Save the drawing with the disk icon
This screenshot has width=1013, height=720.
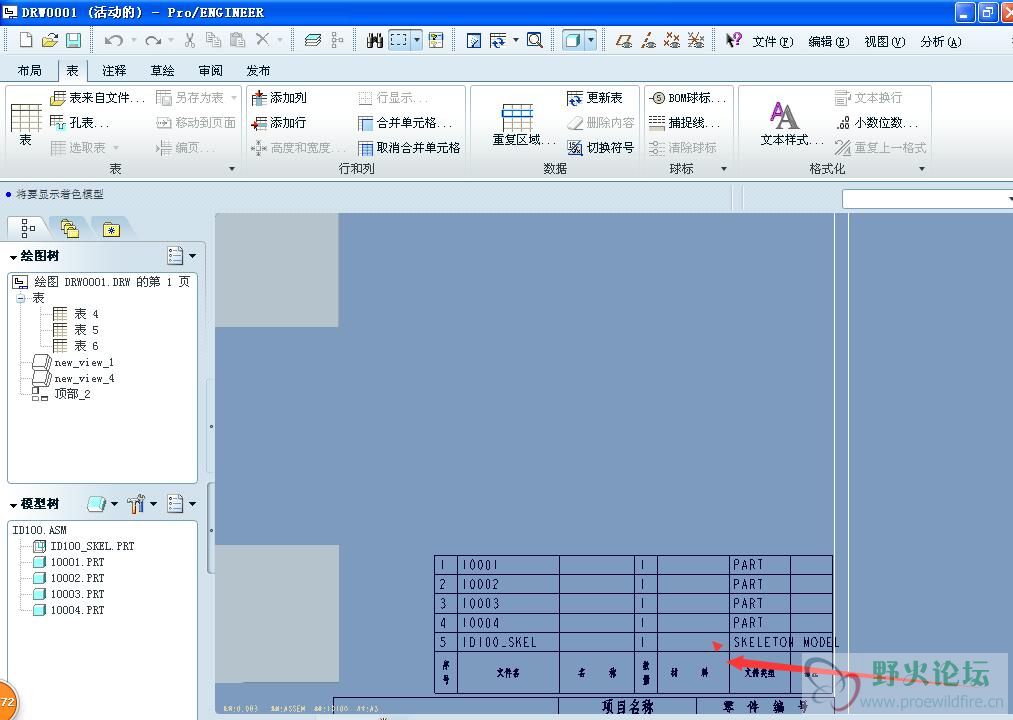click(x=74, y=41)
